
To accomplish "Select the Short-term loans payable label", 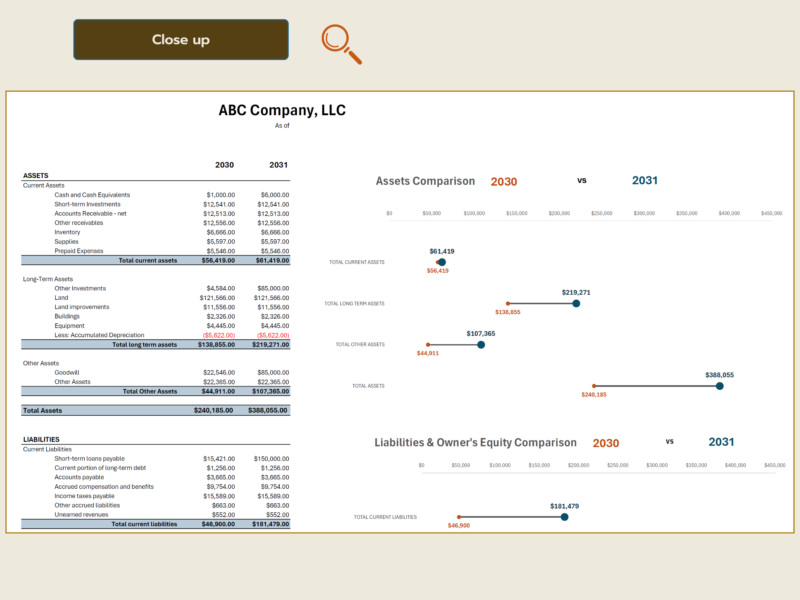I will [x=89, y=459].
